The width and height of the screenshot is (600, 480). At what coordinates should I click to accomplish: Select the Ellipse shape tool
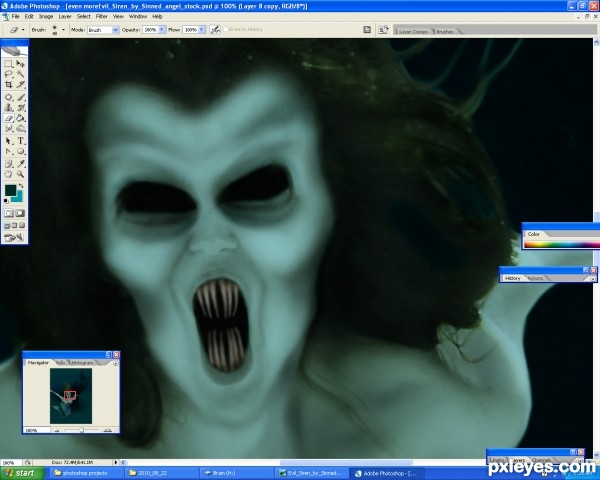tap(21, 151)
